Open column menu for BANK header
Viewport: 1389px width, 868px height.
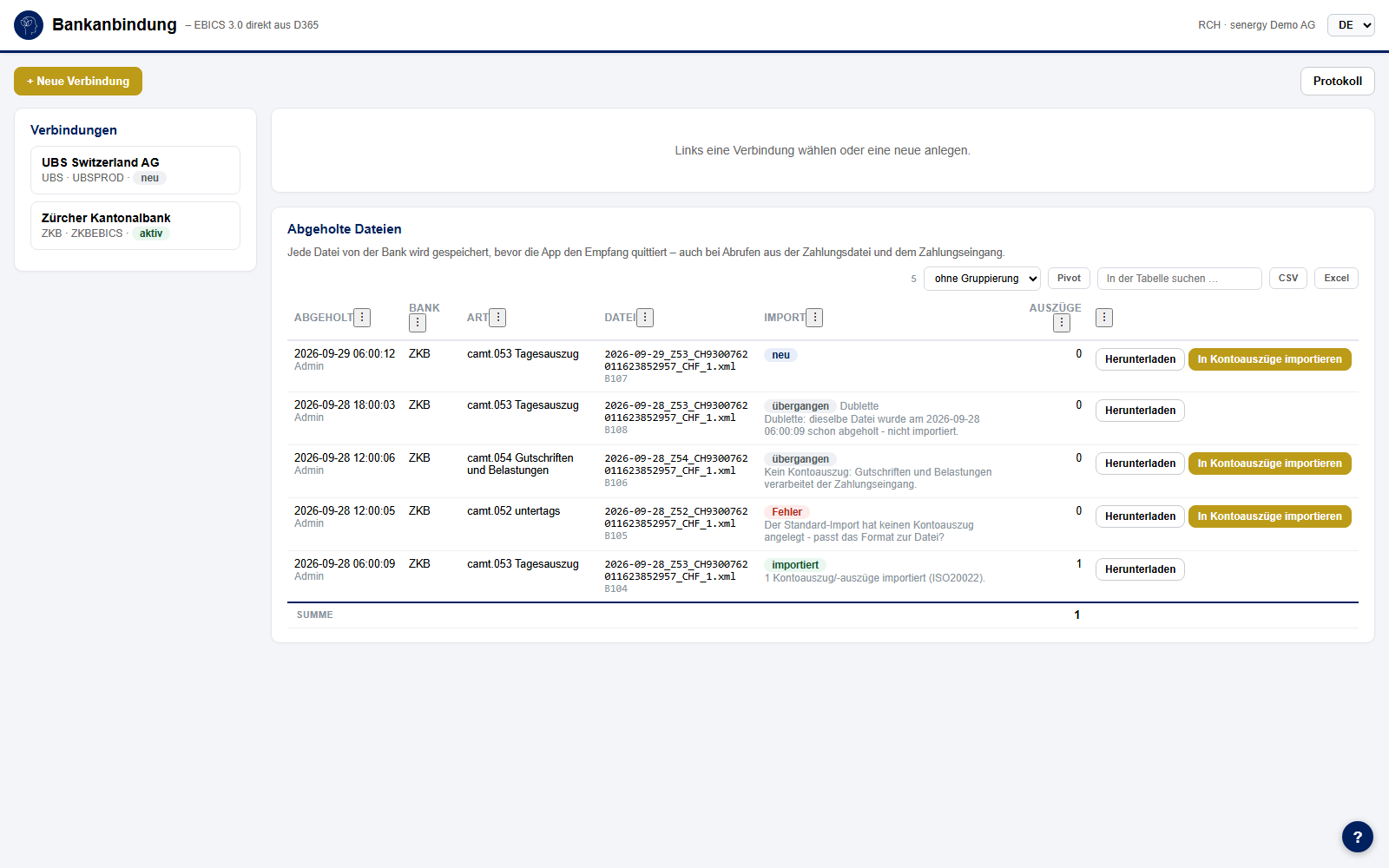(418, 323)
